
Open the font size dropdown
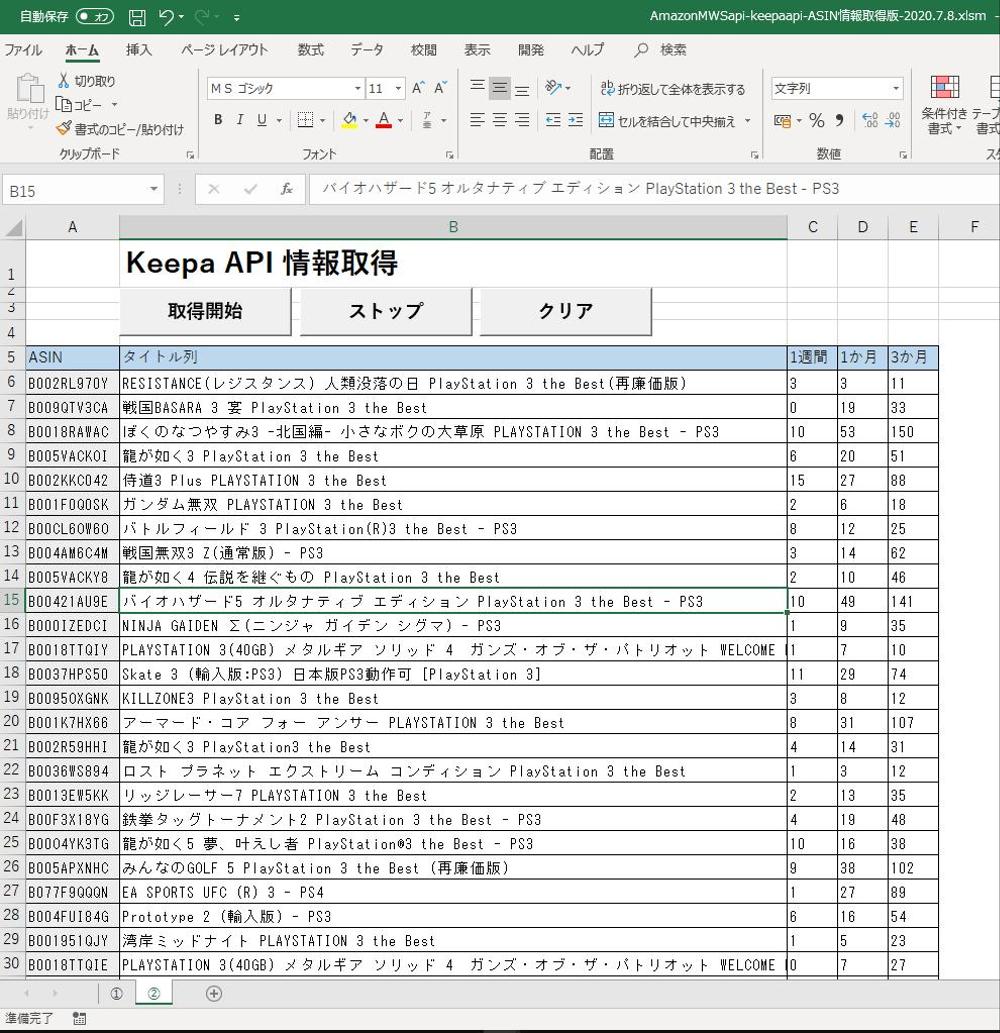tap(399, 88)
